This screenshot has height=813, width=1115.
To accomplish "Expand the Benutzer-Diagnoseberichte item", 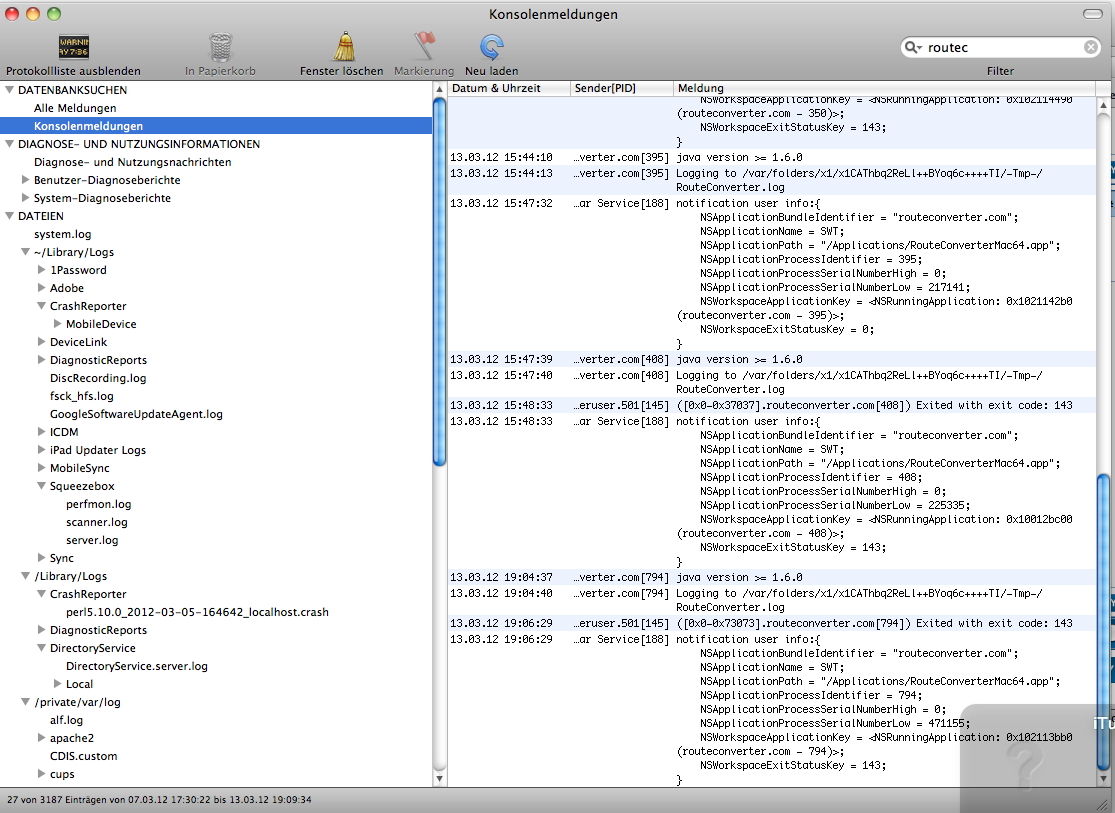I will click(26, 180).
